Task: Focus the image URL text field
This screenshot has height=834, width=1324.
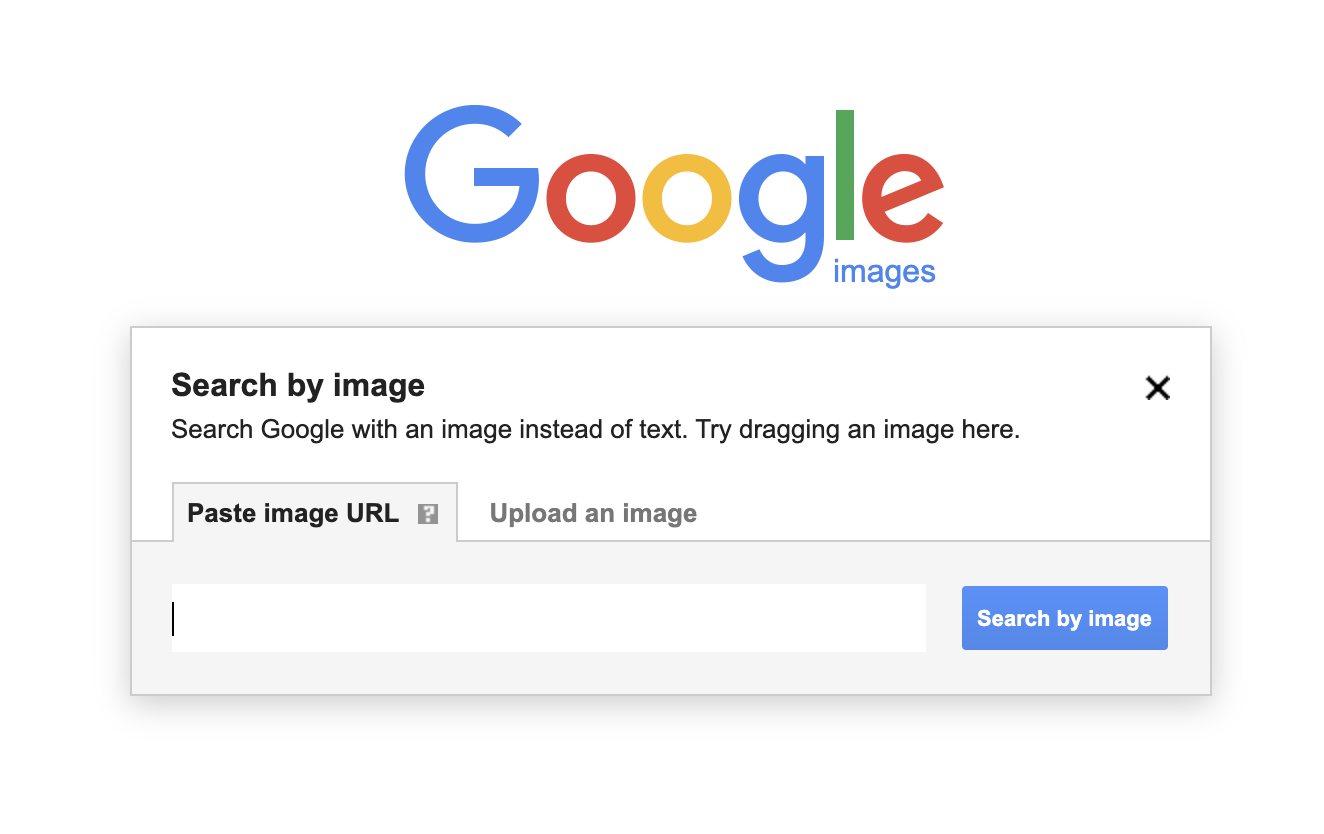Action: pos(549,618)
